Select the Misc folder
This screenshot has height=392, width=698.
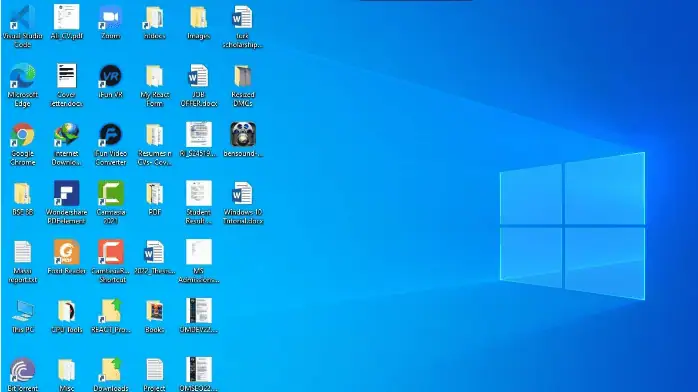coord(66,370)
